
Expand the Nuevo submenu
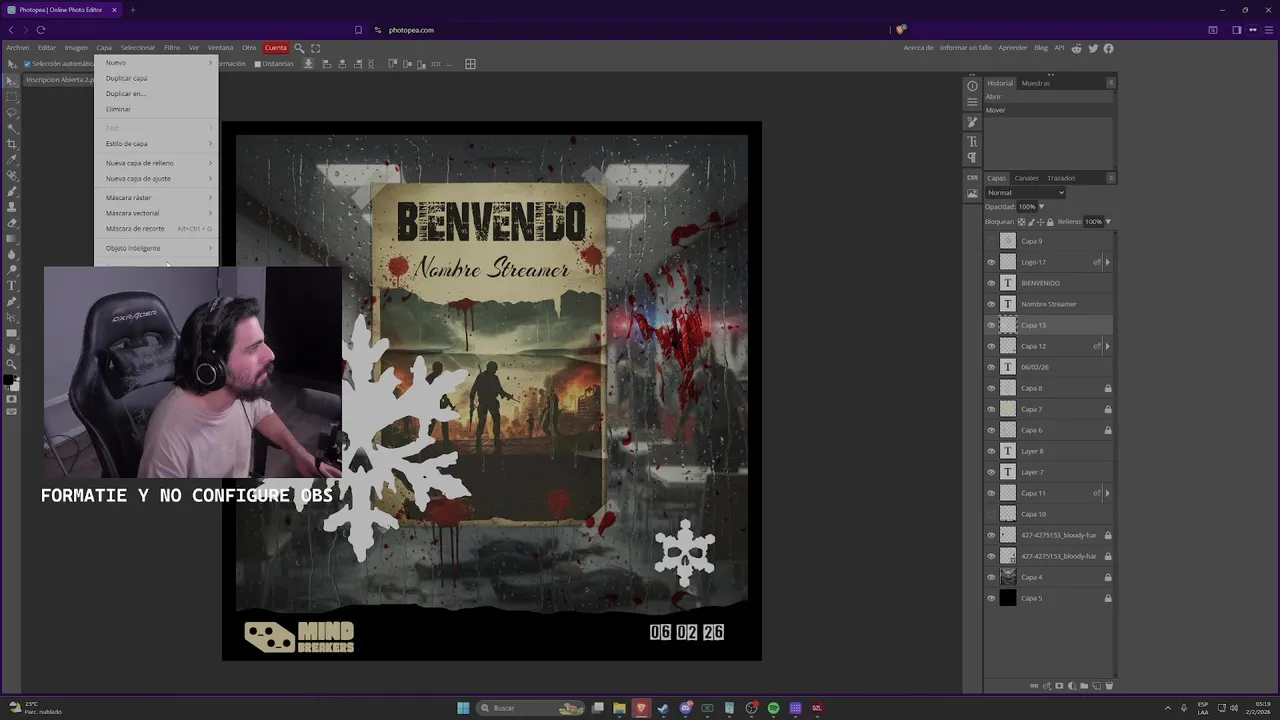point(156,63)
